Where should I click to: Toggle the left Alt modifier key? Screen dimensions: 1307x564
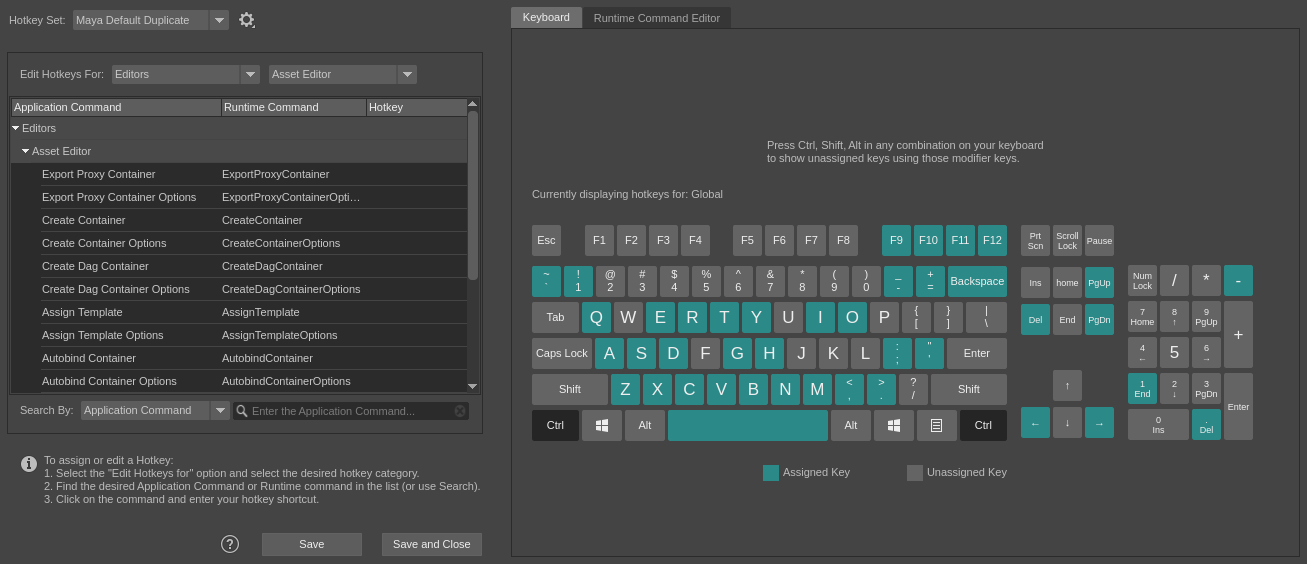pyautogui.click(x=645, y=425)
